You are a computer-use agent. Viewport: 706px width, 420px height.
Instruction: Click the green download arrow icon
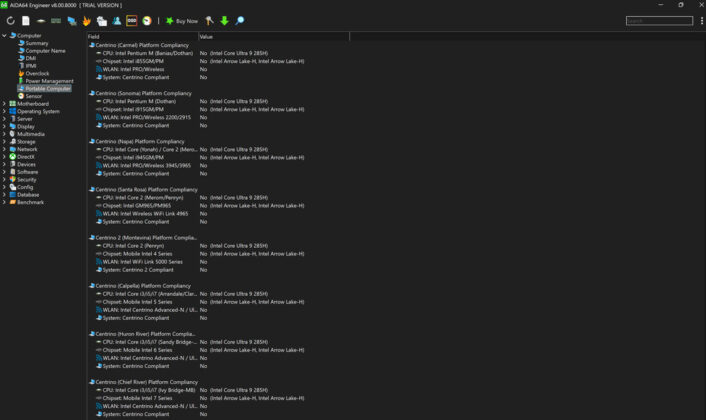click(224, 21)
